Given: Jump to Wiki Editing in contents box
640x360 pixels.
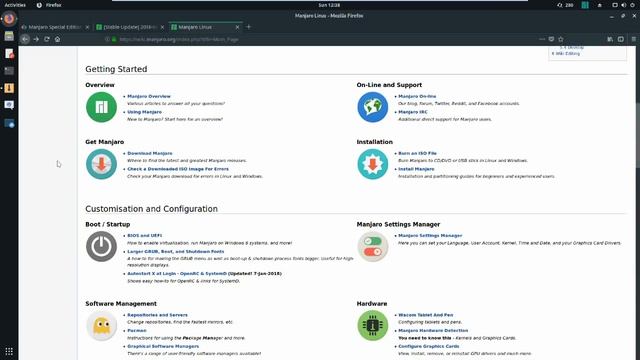Looking at the screenshot, I should pos(566,53).
